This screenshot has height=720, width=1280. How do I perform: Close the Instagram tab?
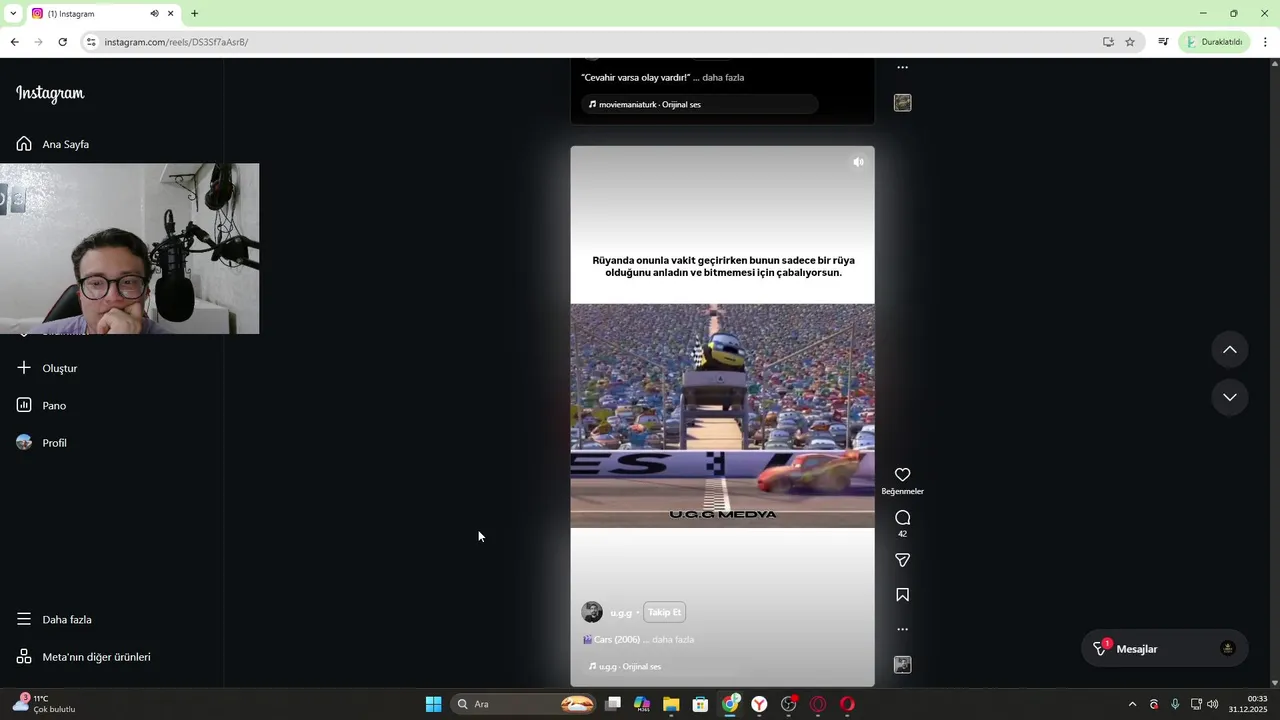pyautogui.click(x=170, y=14)
